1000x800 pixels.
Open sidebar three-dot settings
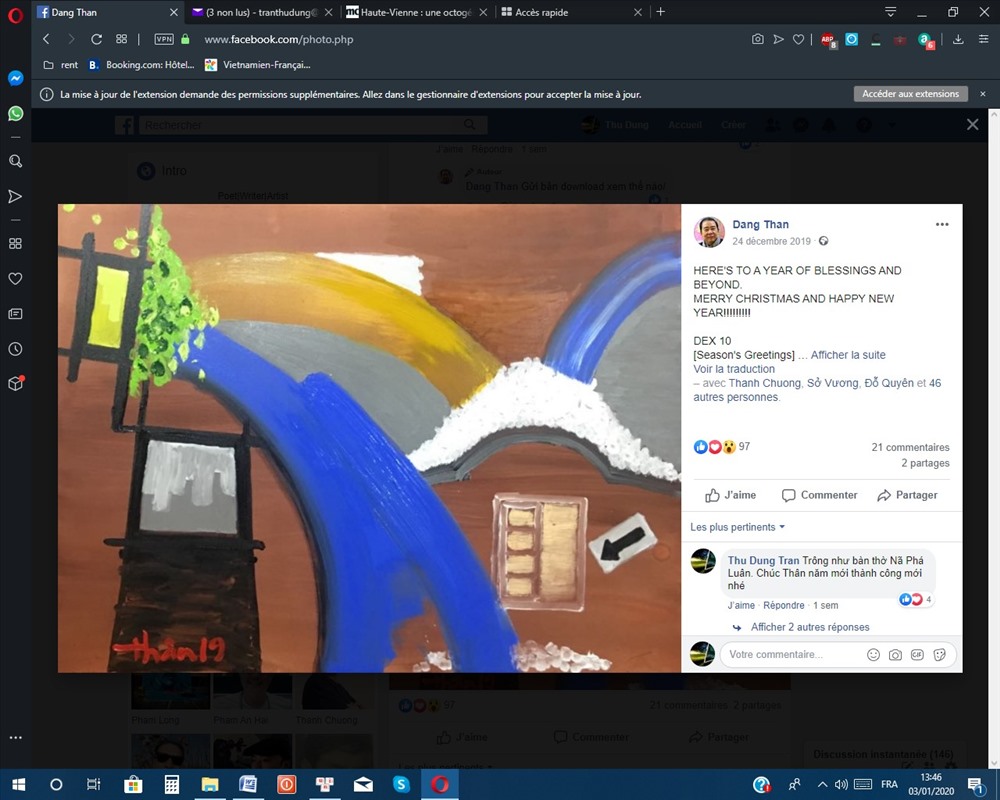[x=15, y=737]
